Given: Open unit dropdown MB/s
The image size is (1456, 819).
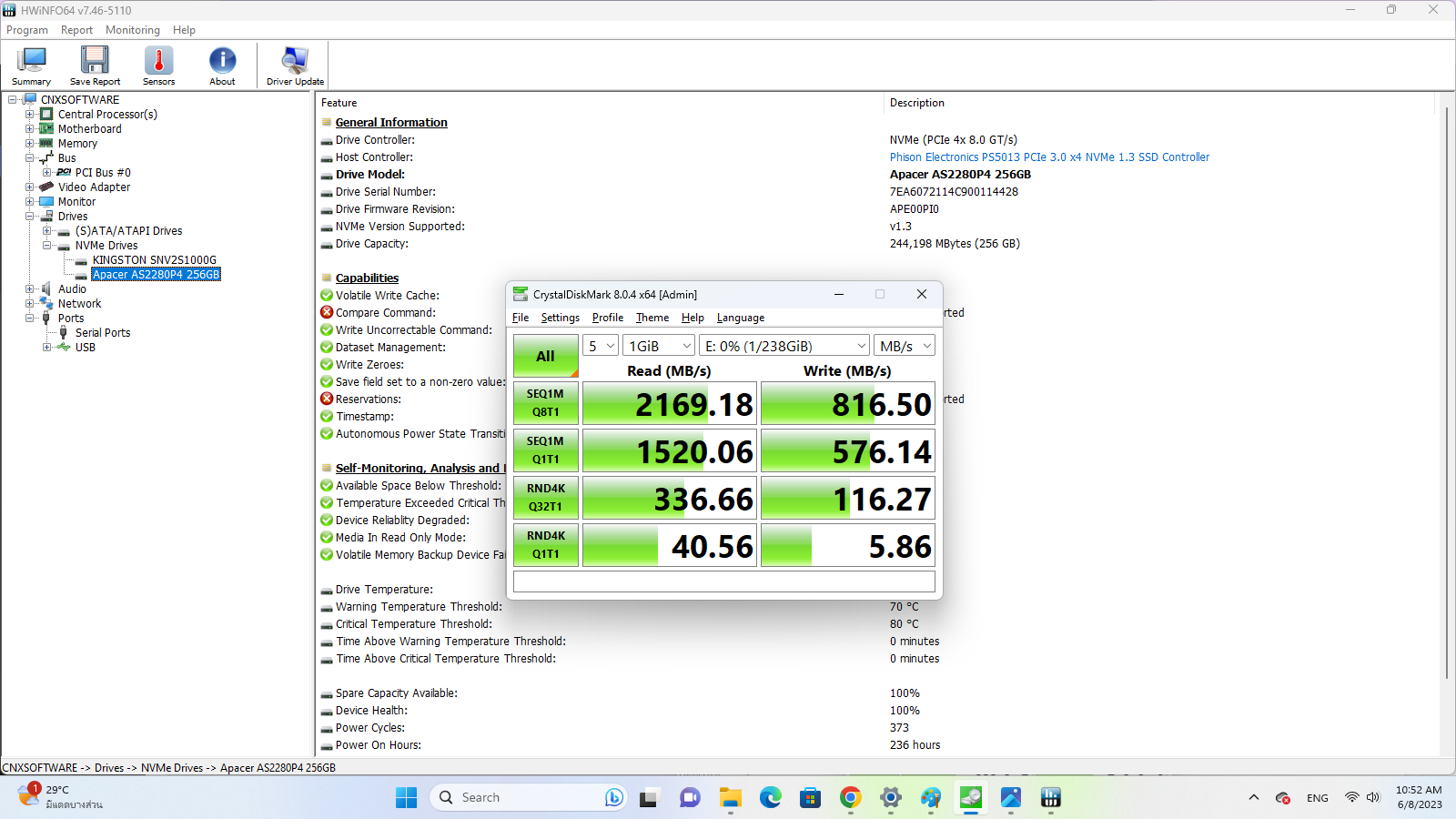Looking at the screenshot, I should [905, 346].
